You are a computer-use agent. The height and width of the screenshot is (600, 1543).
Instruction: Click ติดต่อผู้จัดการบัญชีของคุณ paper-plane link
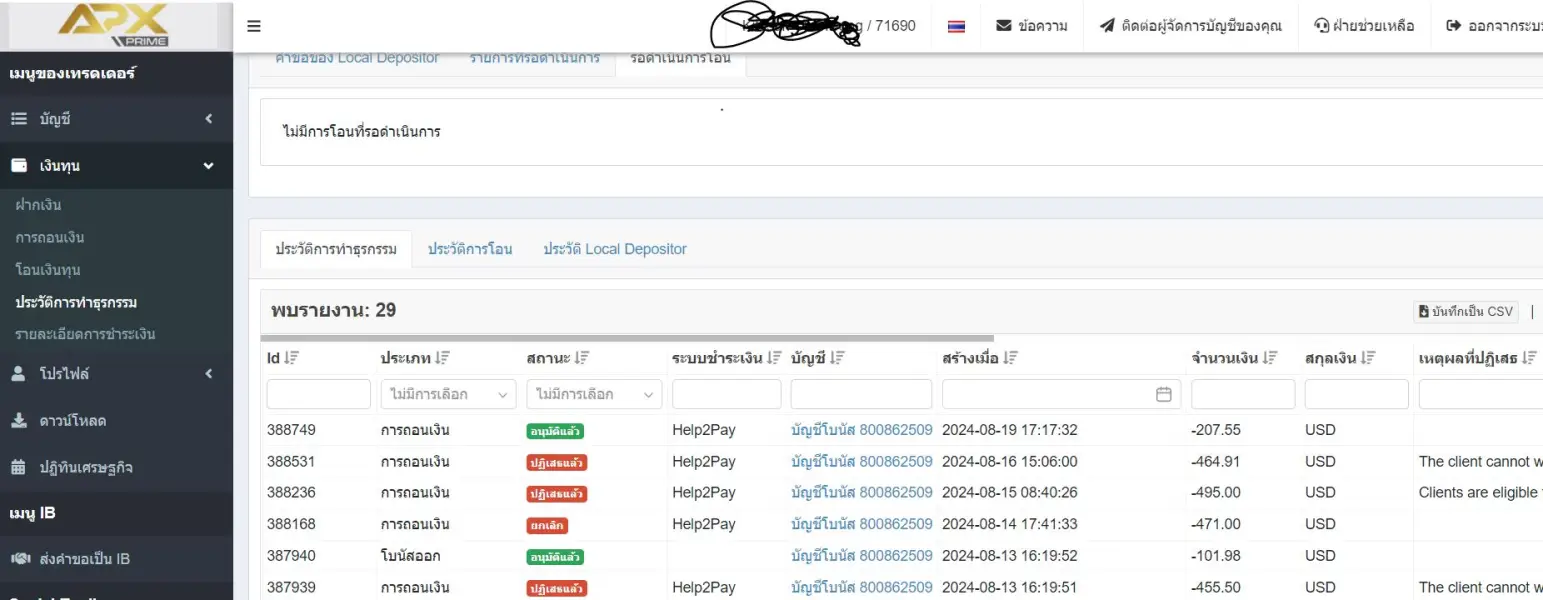coord(1190,26)
